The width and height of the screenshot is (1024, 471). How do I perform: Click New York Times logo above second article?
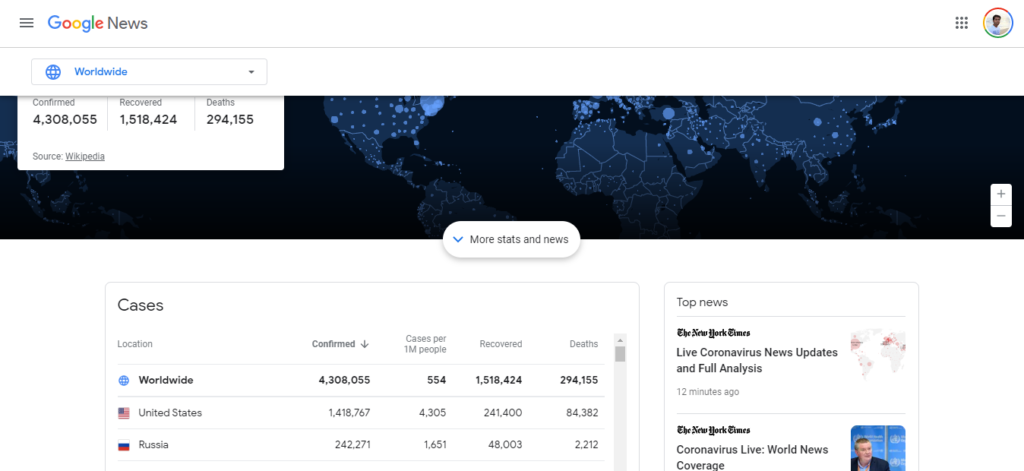click(713, 430)
